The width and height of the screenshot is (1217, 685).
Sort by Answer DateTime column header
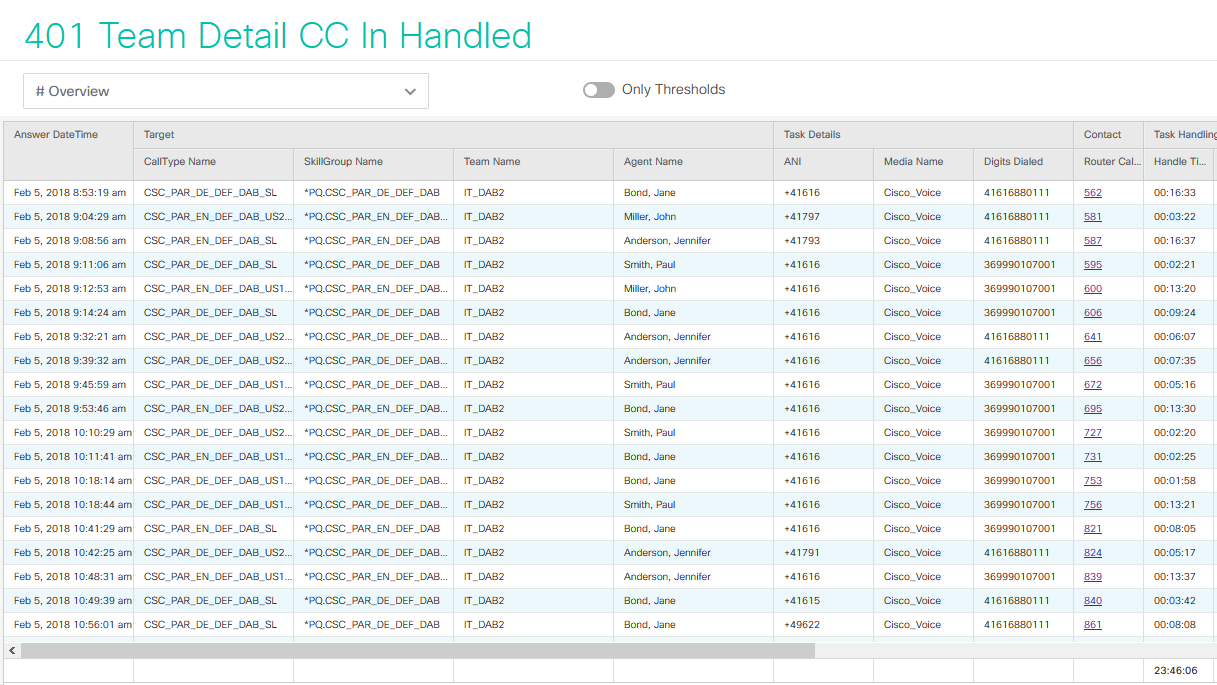coord(68,151)
